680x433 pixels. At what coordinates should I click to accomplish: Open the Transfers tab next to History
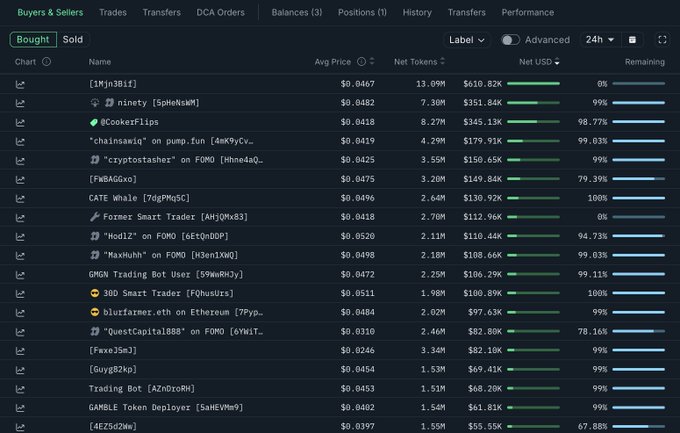[467, 13]
